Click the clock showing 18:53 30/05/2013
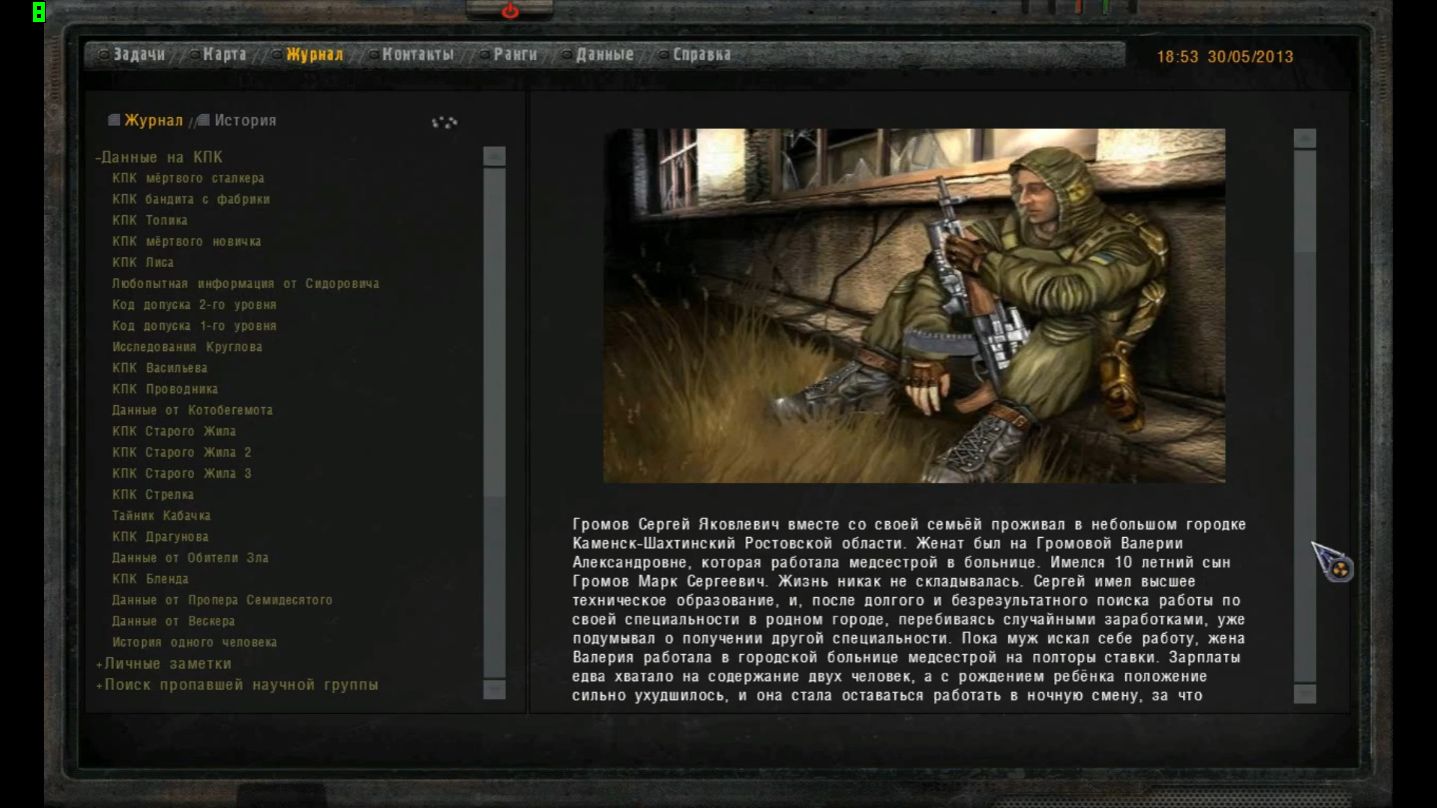The image size is (1437, 808). pyautogui.click(x=1225, y=57)
